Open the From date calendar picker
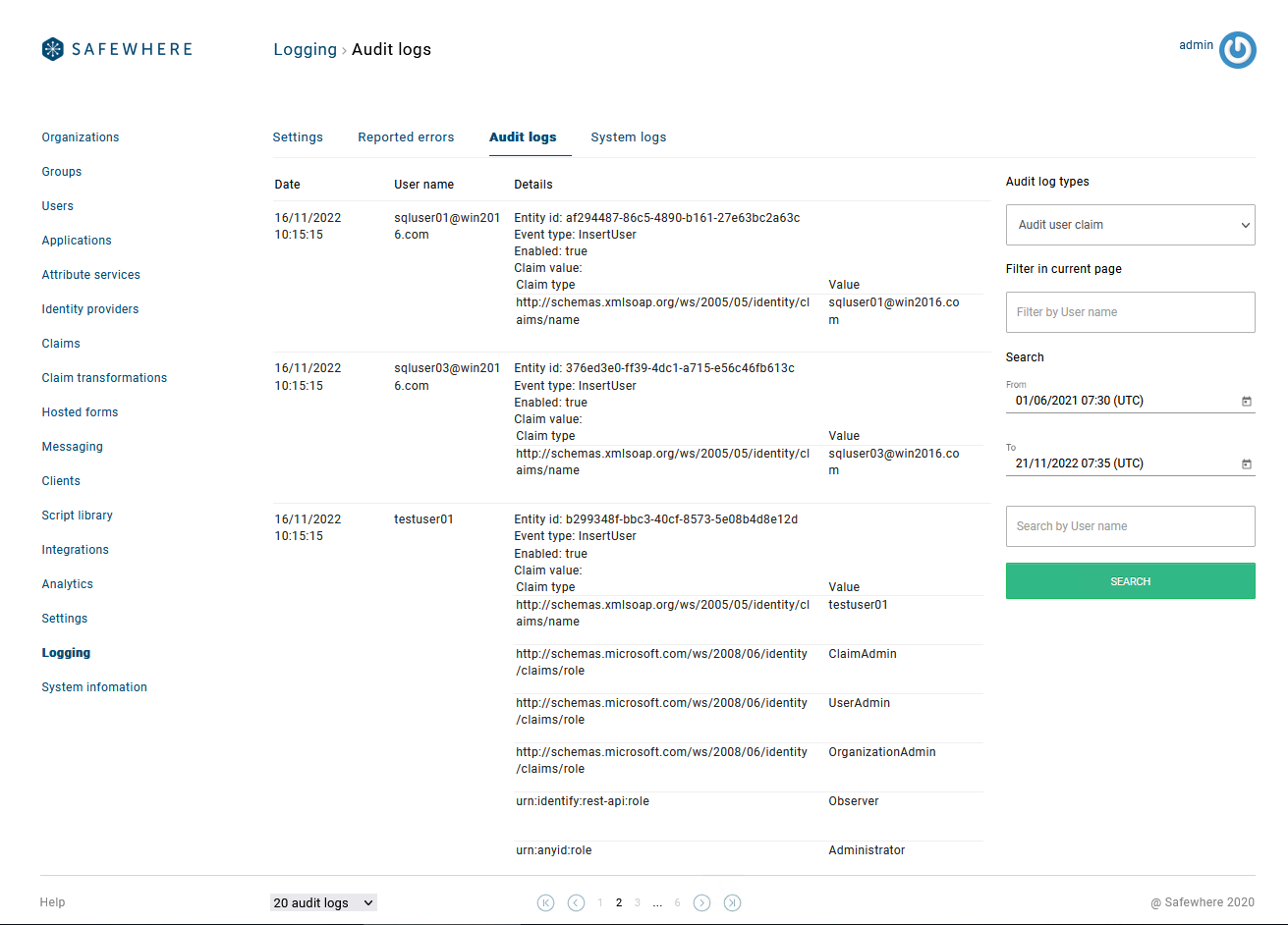The width and height of the screenshot is (1288, 925). 1246,401
